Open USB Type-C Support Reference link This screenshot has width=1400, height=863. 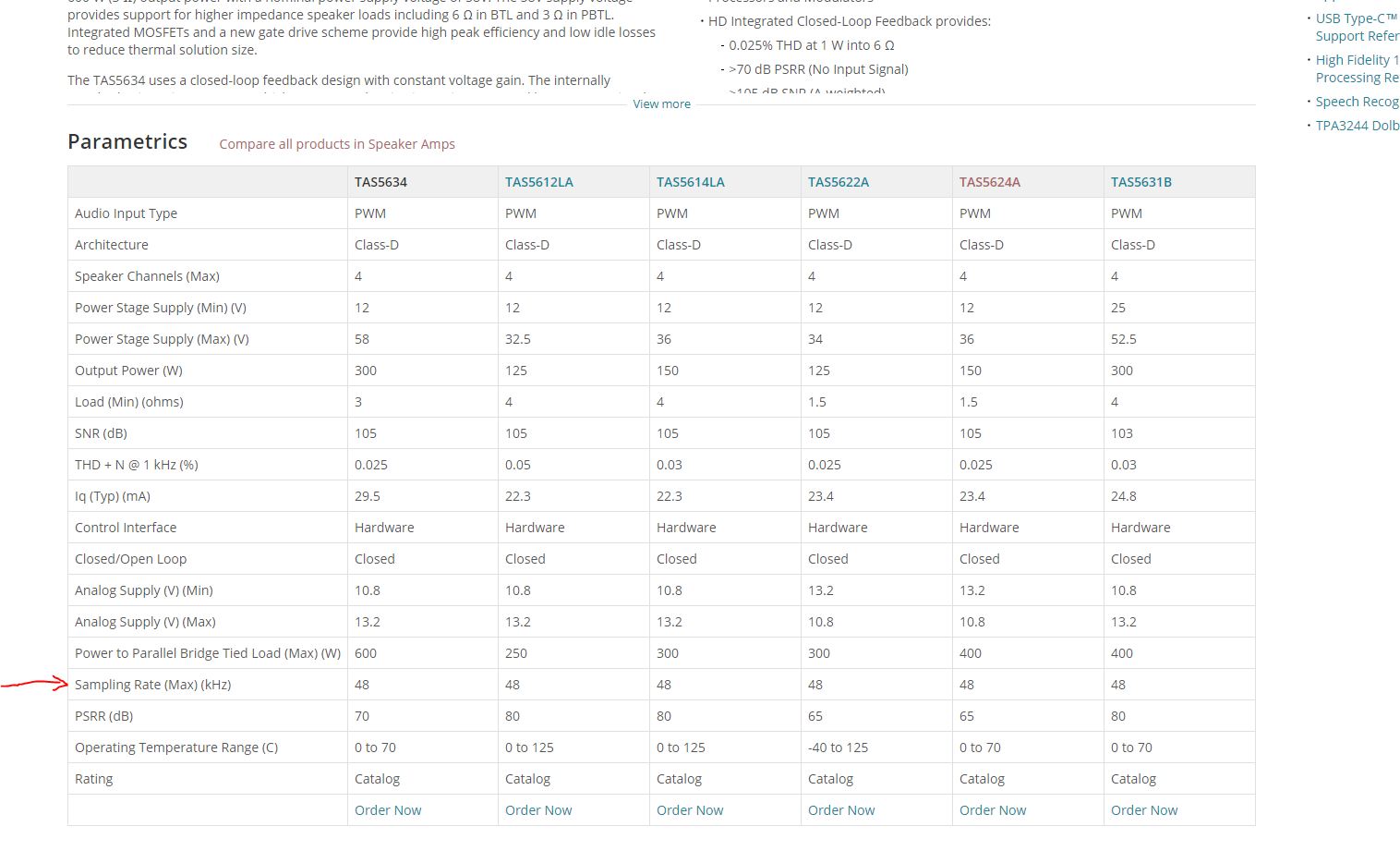pos(1357,27)
